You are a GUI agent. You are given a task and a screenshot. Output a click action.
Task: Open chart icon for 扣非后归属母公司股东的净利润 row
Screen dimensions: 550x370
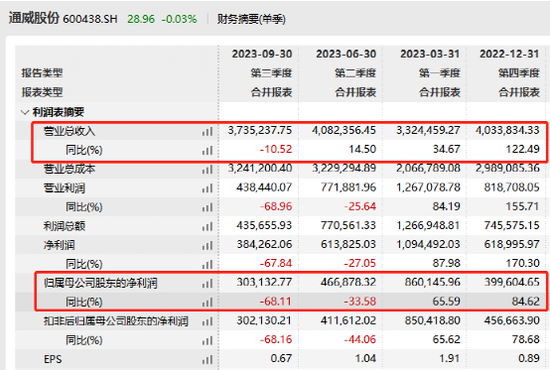point(207,321)
